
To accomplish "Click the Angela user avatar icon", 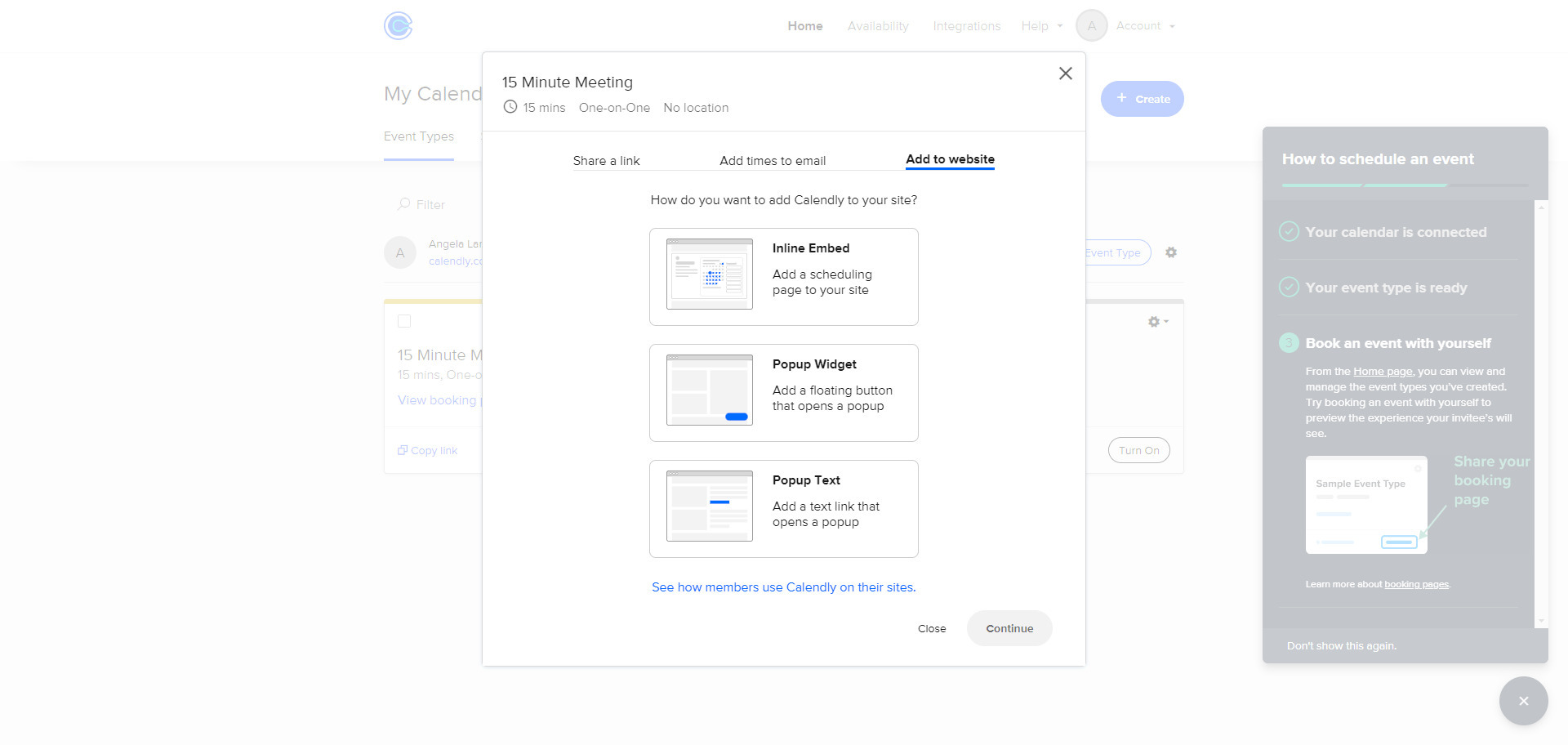I will tap(400, 252).
